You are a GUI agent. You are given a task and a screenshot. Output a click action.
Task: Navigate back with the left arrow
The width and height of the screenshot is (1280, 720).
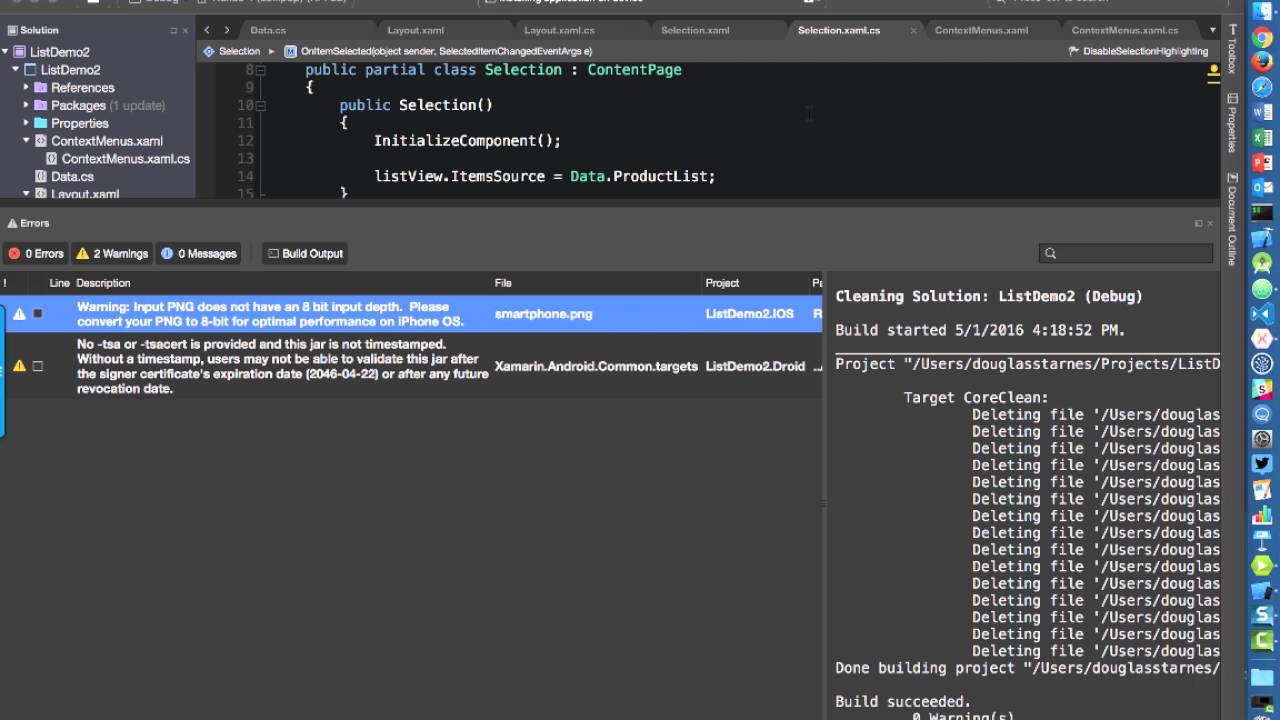(207, 30)
